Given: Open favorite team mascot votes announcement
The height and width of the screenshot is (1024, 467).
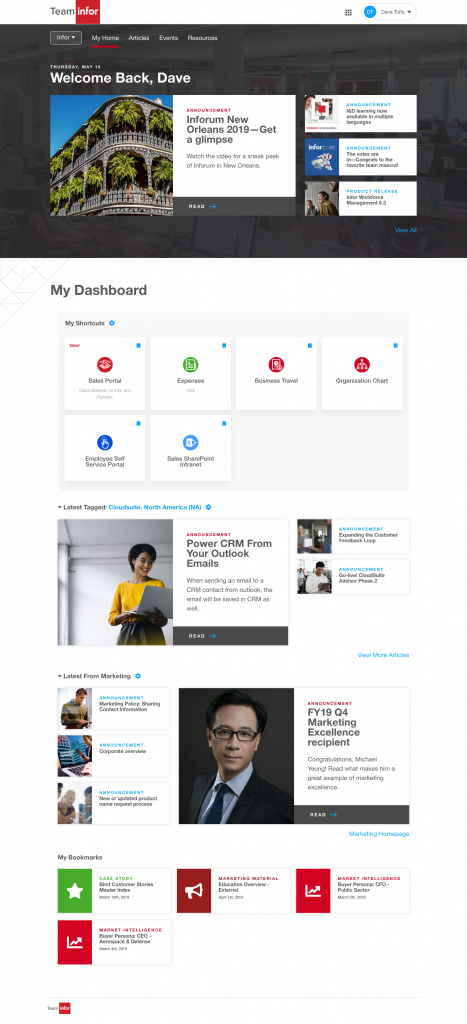Looking at the screenshot, I should pos(361,157).
